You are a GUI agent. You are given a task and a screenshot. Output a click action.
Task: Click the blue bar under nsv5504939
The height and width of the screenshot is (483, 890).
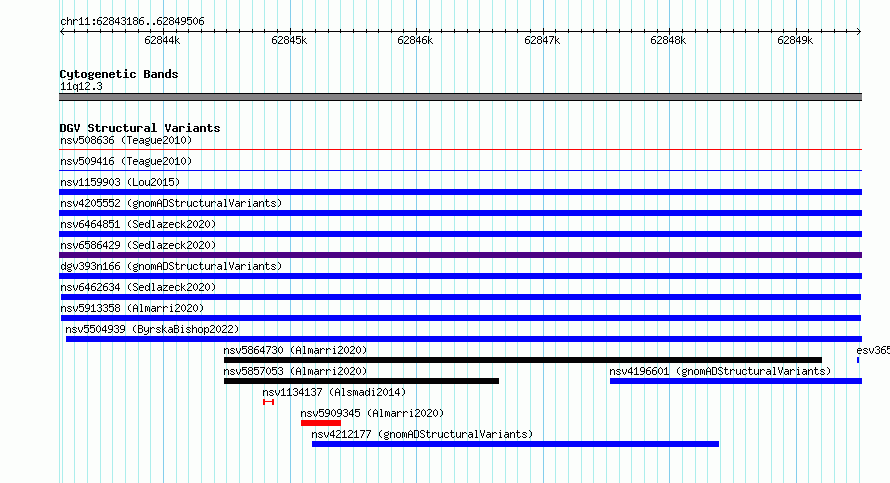point(464,339)
